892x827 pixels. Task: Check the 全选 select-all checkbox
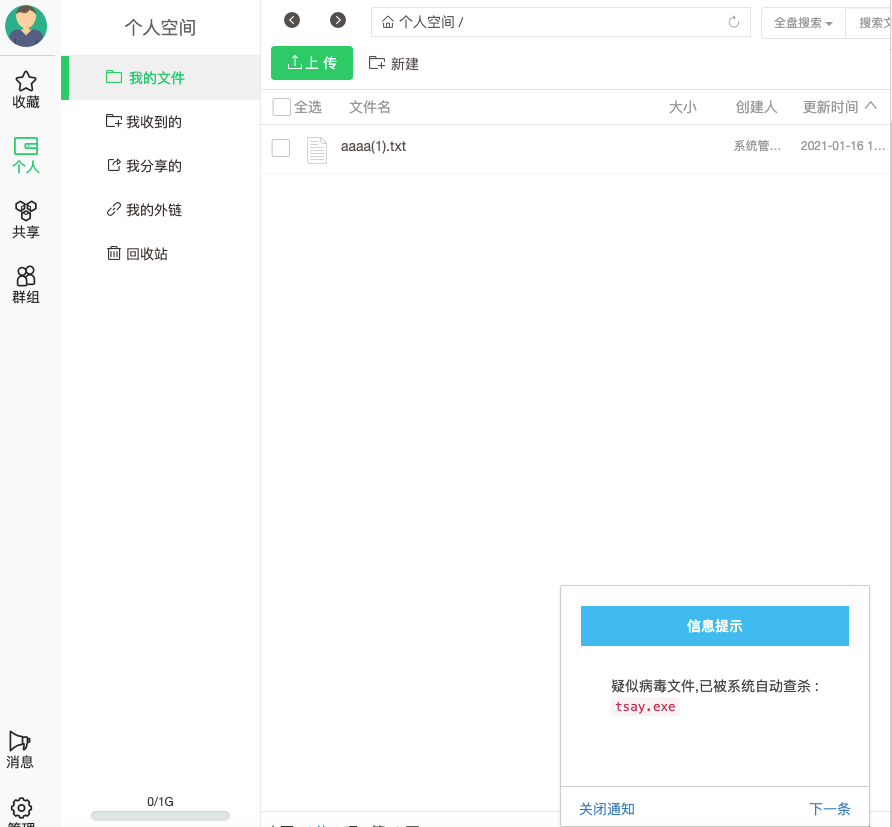point(282,107)
